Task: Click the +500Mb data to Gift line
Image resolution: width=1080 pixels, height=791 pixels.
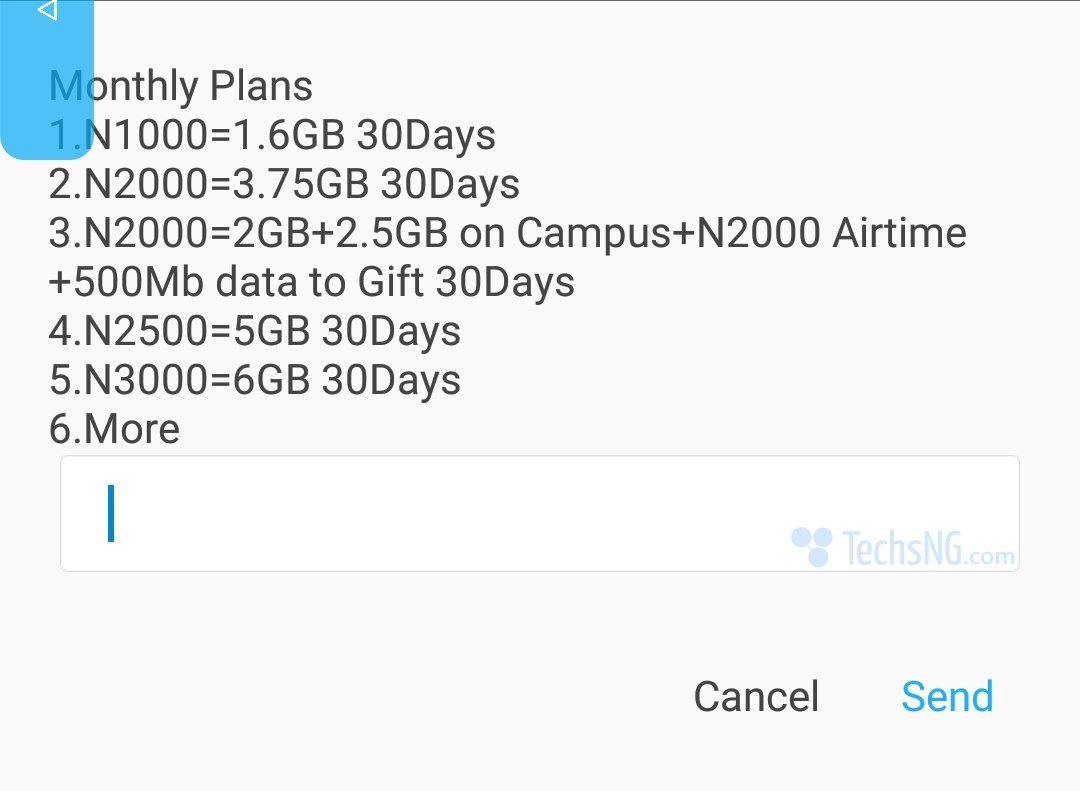Action: (x=311, y=282)
